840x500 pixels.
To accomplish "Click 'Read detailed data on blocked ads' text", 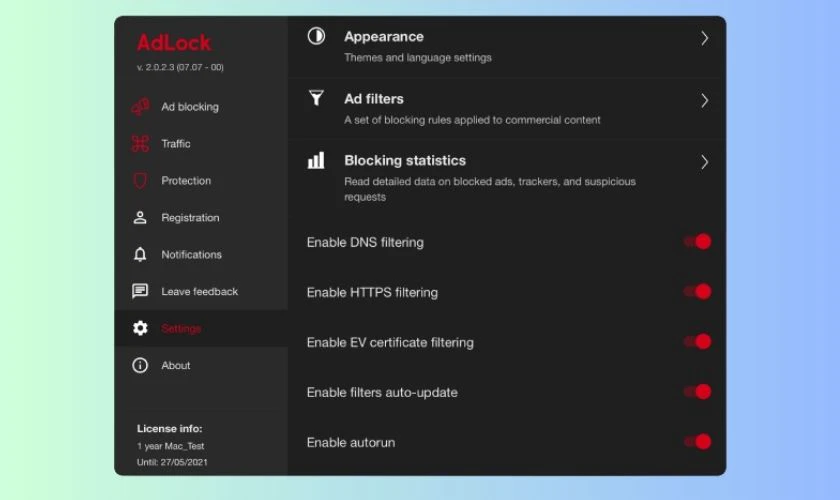I will click(x=490, y=189).
